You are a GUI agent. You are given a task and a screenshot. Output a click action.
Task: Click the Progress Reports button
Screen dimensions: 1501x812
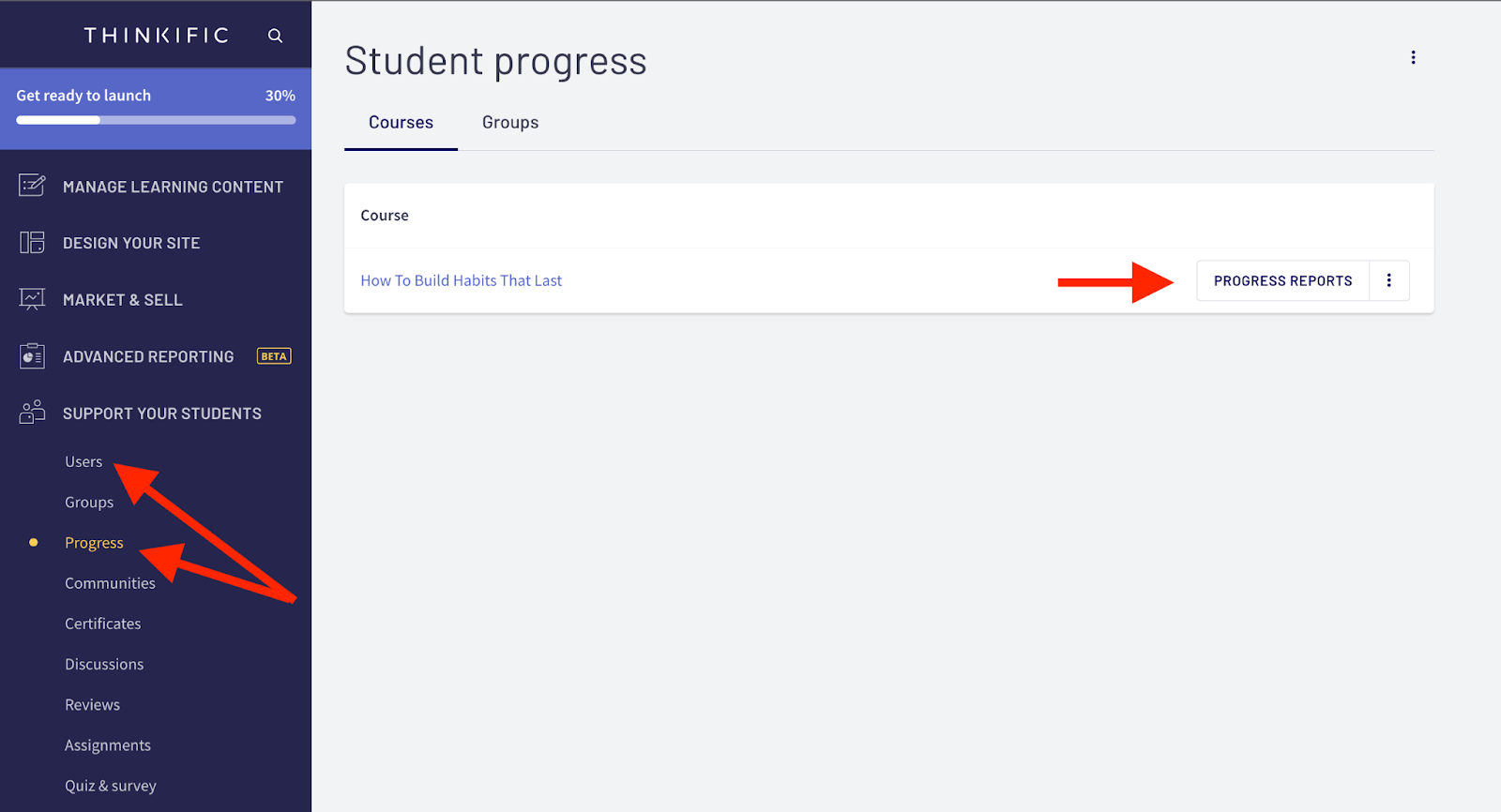pos(1282,280)
